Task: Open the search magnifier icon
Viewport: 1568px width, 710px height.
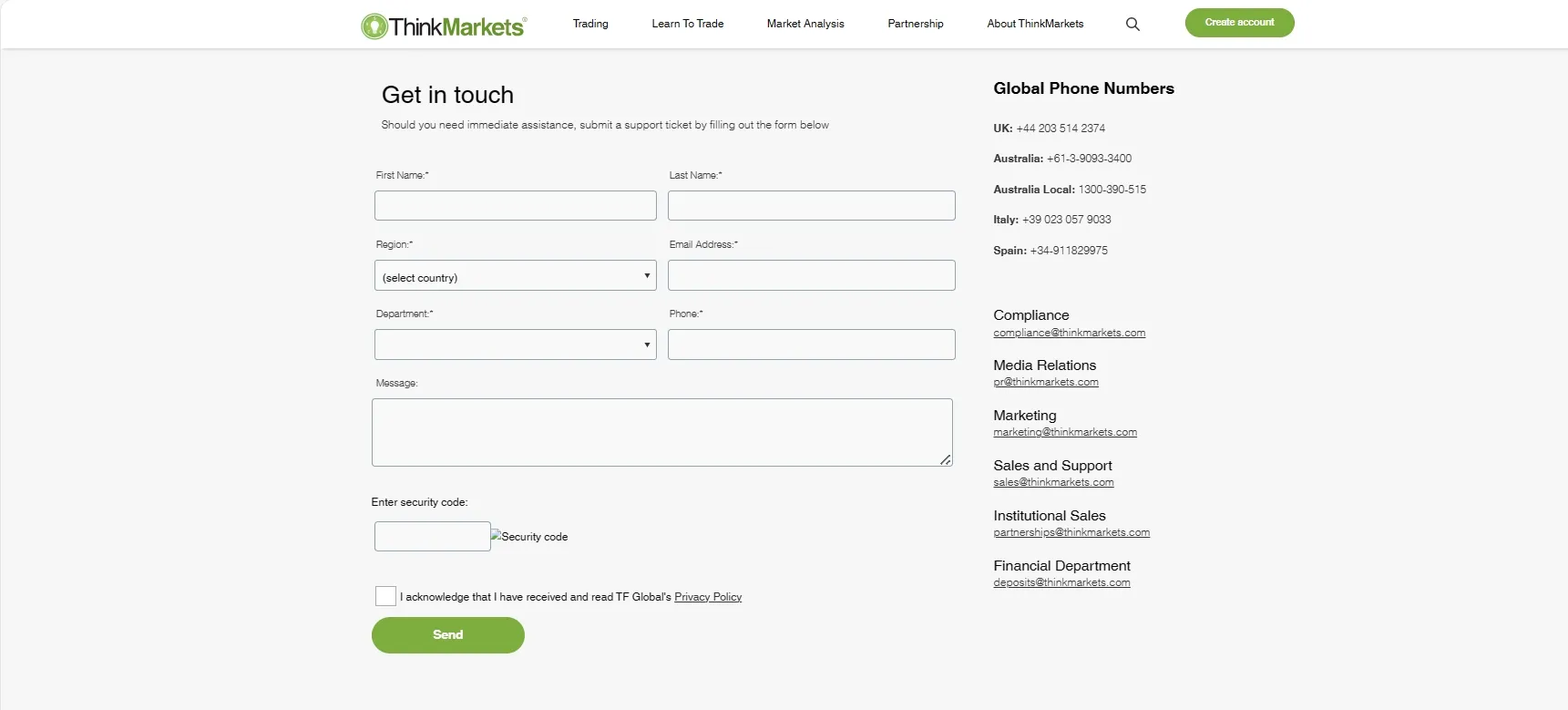Action: [x=1132, y=25]
